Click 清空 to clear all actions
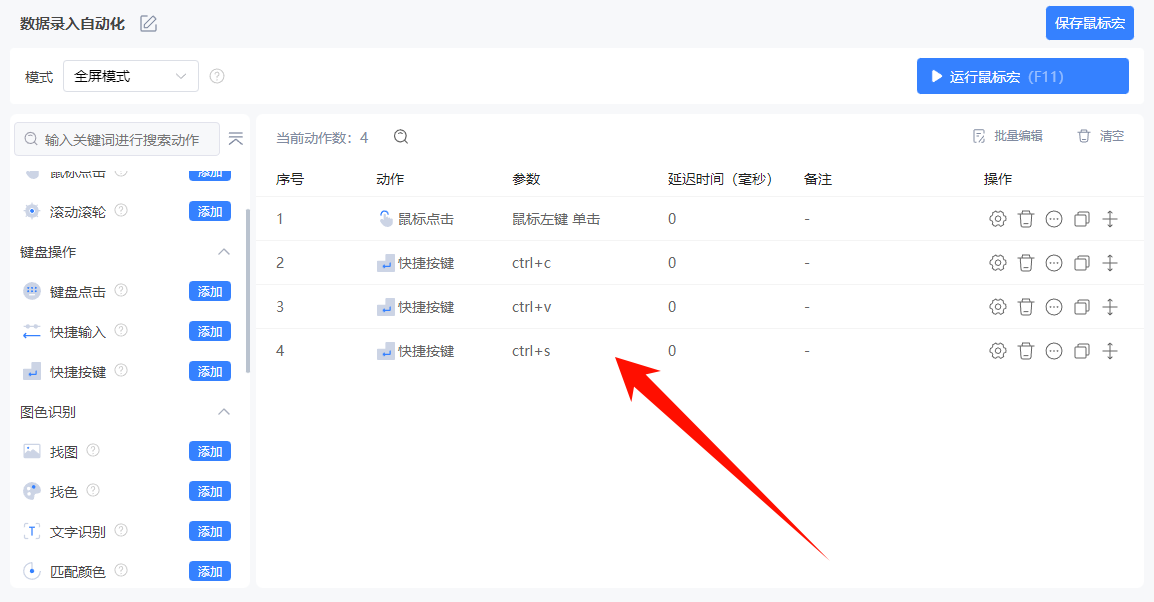The image size is (1154, 602). click(1101, 136)
